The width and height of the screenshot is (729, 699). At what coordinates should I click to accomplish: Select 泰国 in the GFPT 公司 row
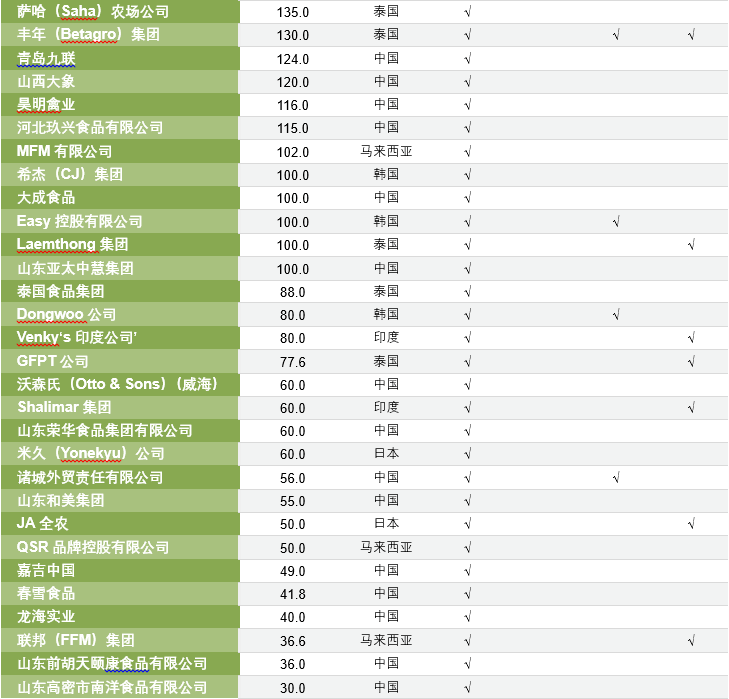pos(386,361)
